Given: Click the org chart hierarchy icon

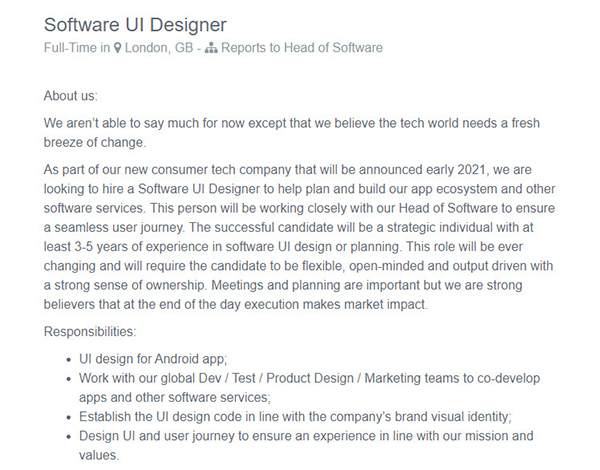Looking at the screenshot, I should (211, 48).
